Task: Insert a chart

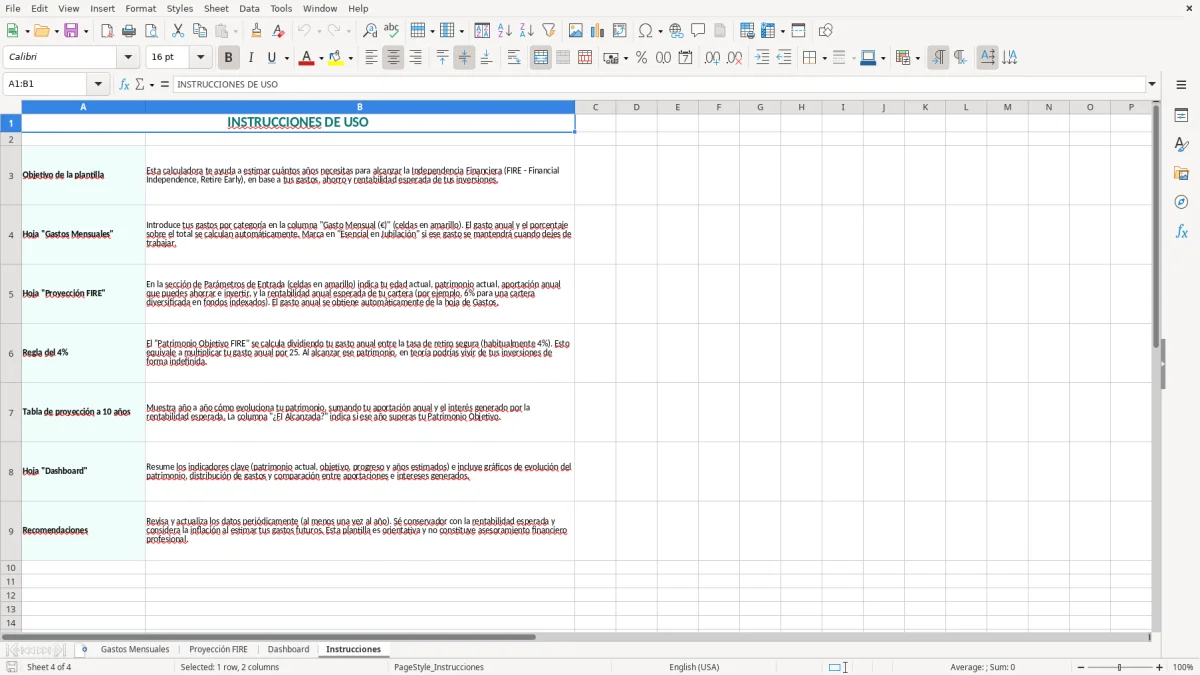Action: click(598, 31)
